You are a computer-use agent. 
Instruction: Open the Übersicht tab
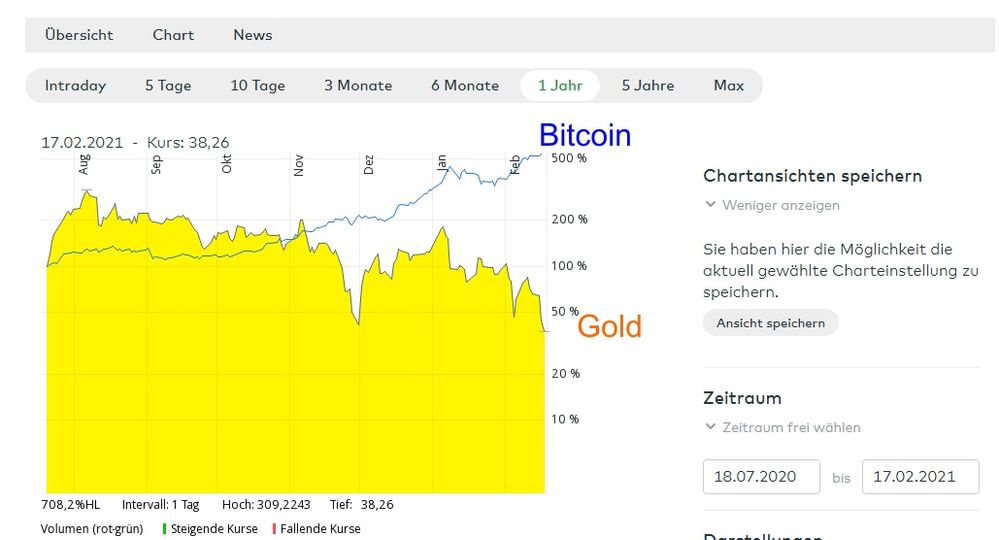click(x=79, y=35)
